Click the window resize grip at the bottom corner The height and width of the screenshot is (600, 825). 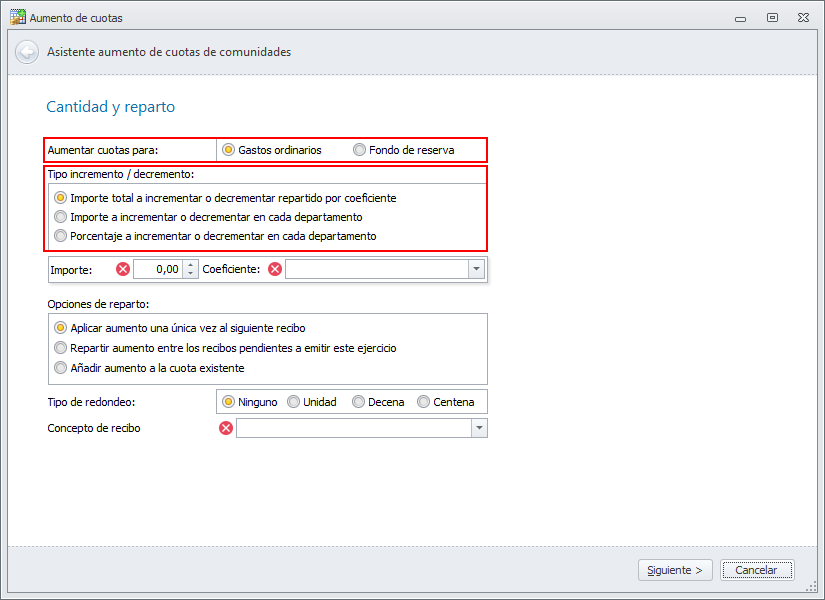(x=812, y=587)
